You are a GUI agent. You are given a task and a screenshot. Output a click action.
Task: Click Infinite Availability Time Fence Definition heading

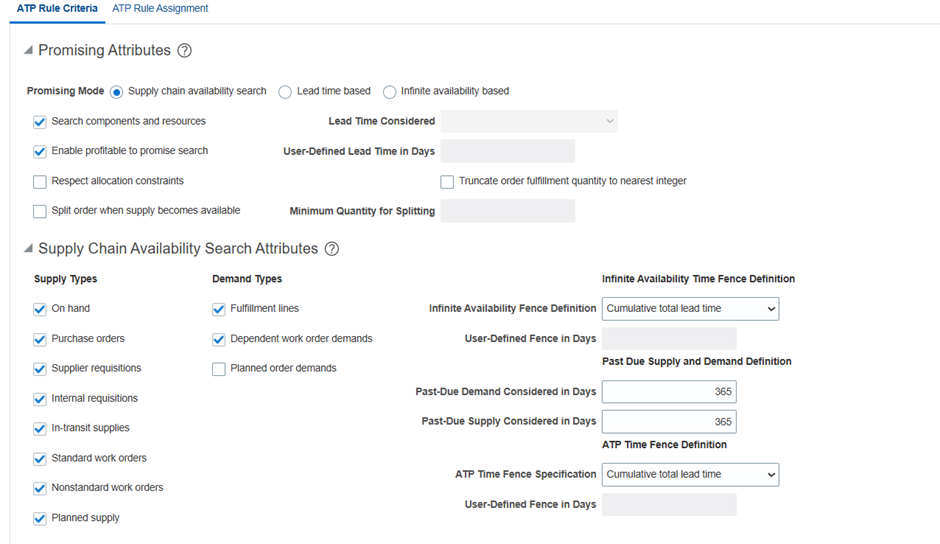point(698,279)
